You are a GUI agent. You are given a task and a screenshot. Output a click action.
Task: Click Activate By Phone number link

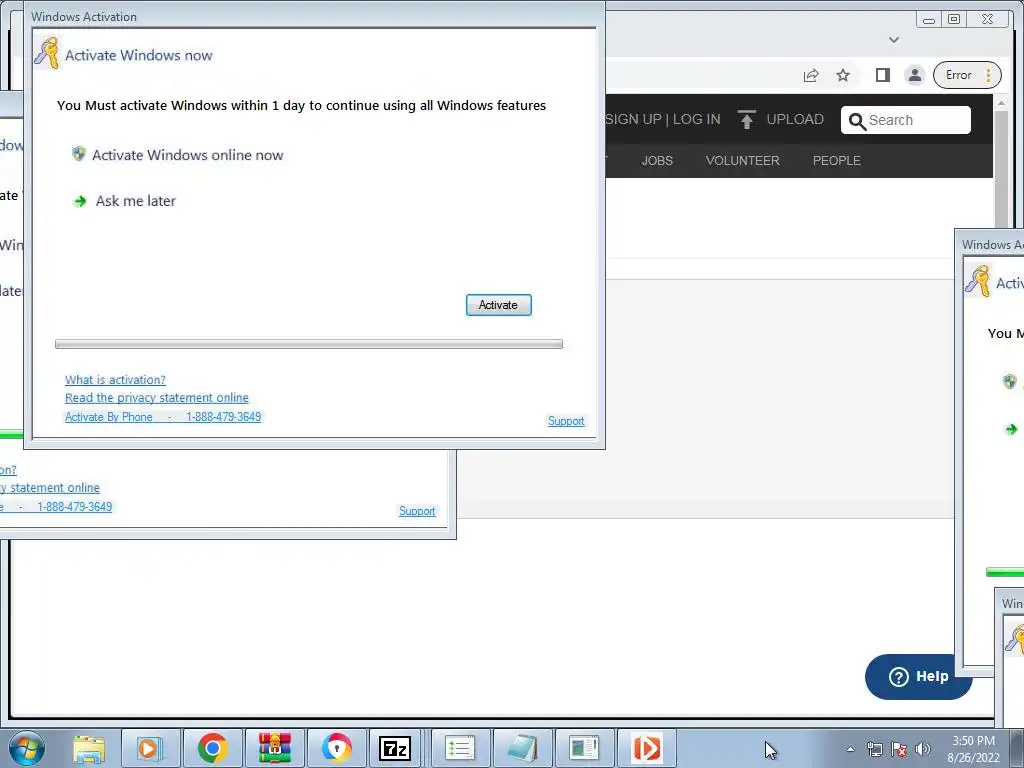[x=163, y=417]
